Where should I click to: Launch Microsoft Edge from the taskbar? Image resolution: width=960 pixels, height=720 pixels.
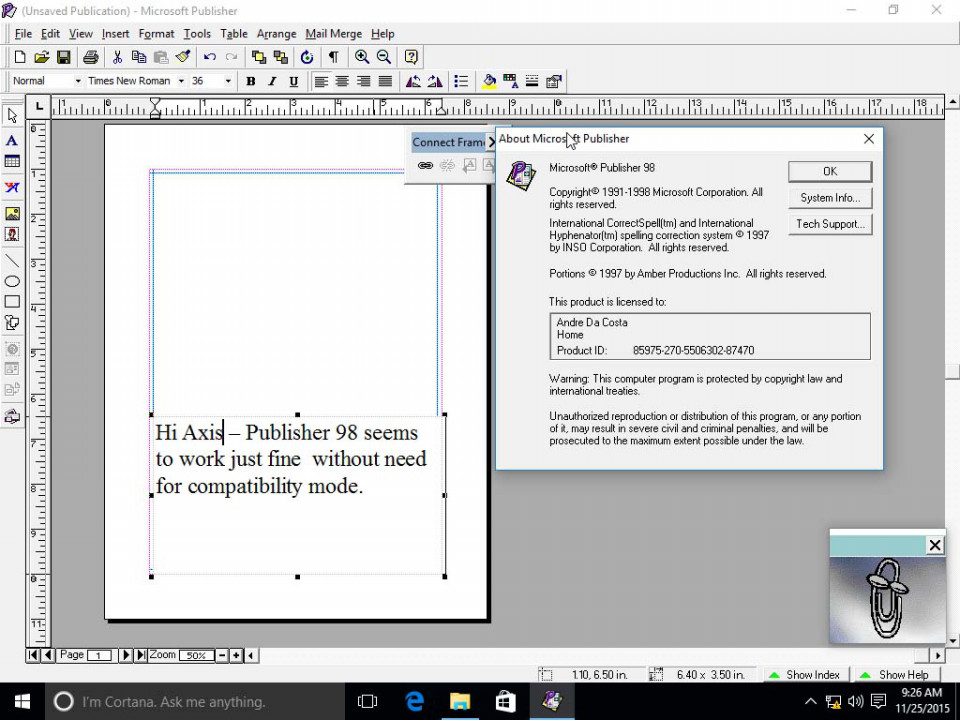pos(414,702)
